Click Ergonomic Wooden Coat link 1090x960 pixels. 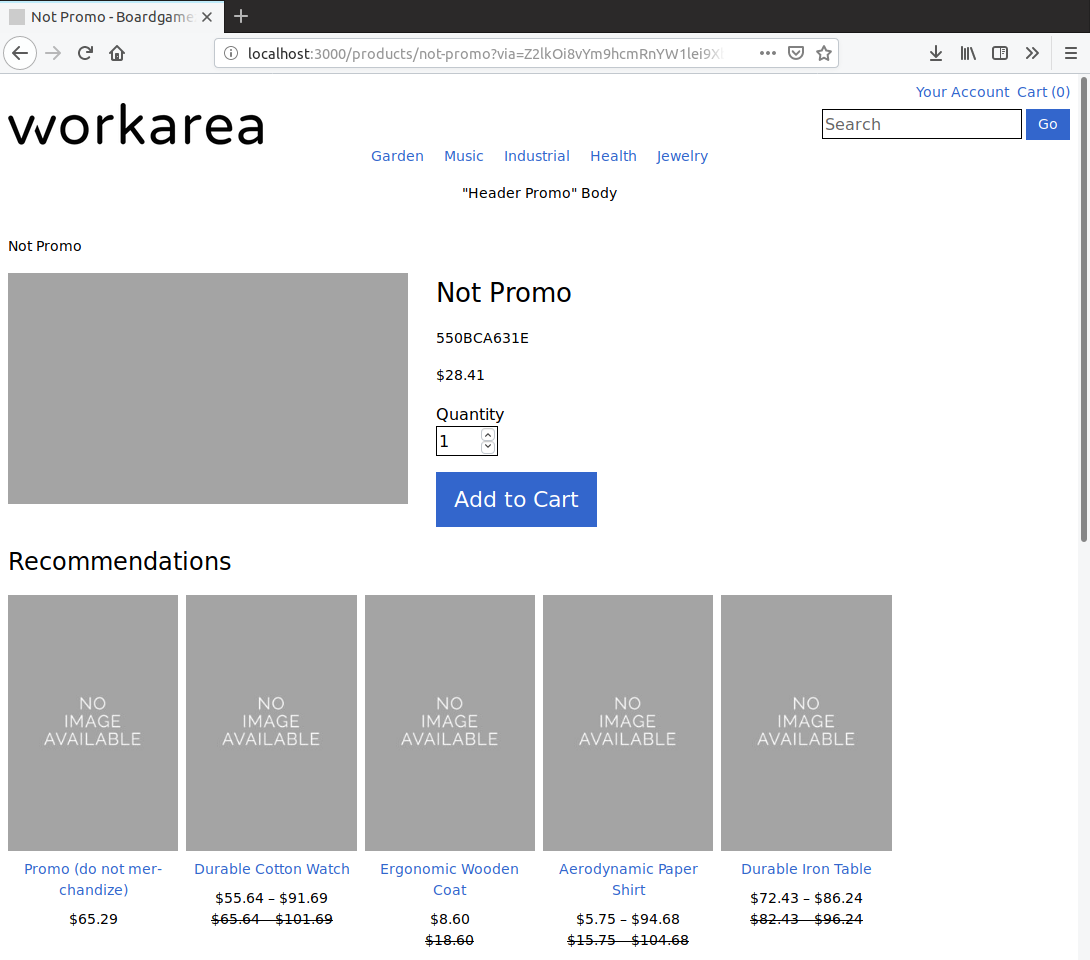pos(450,879)
